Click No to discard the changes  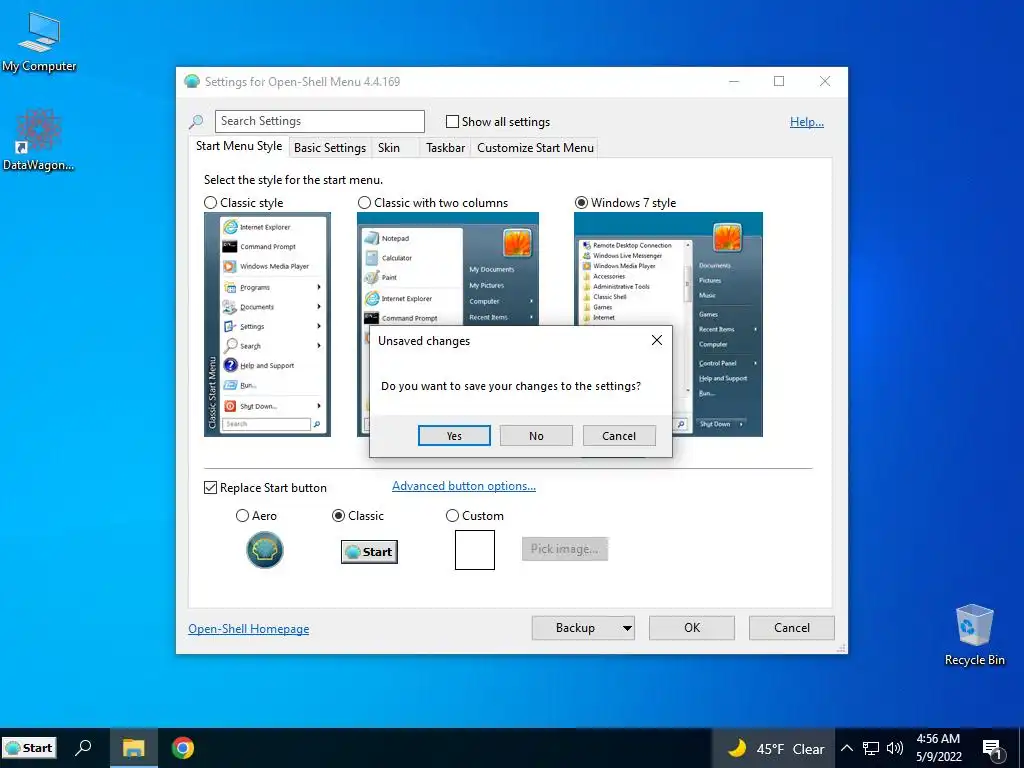coord(536,436)
